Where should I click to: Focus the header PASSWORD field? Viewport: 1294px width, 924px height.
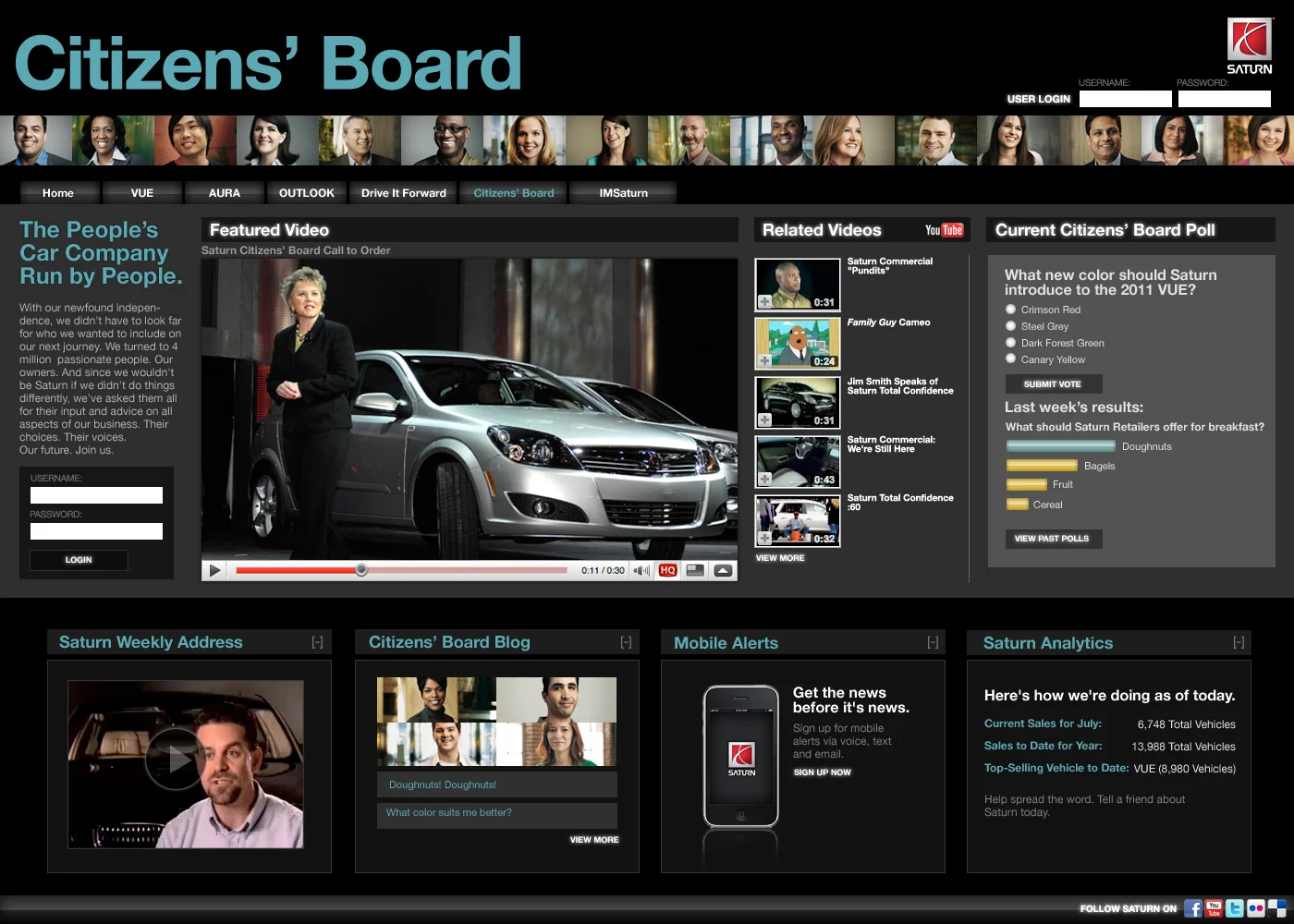tap(1225, 99)
